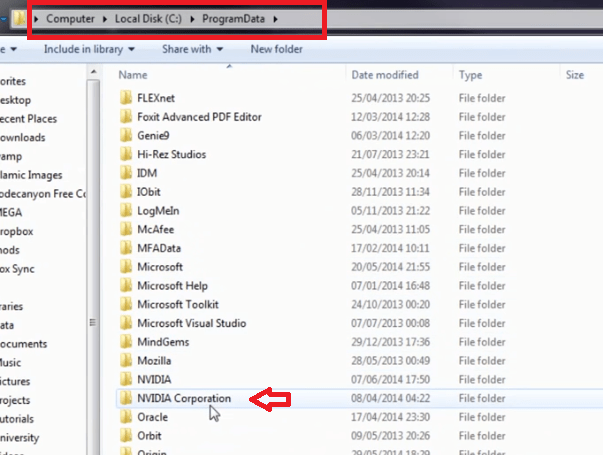Click the Microsoft Help folder icon

pos(125,285)
